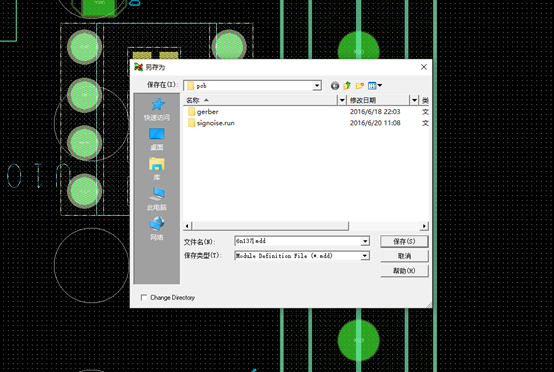Click the date '2016/6/20 11:08'
Viewport: 554px width, 372px height.
(x=375, y=123)
